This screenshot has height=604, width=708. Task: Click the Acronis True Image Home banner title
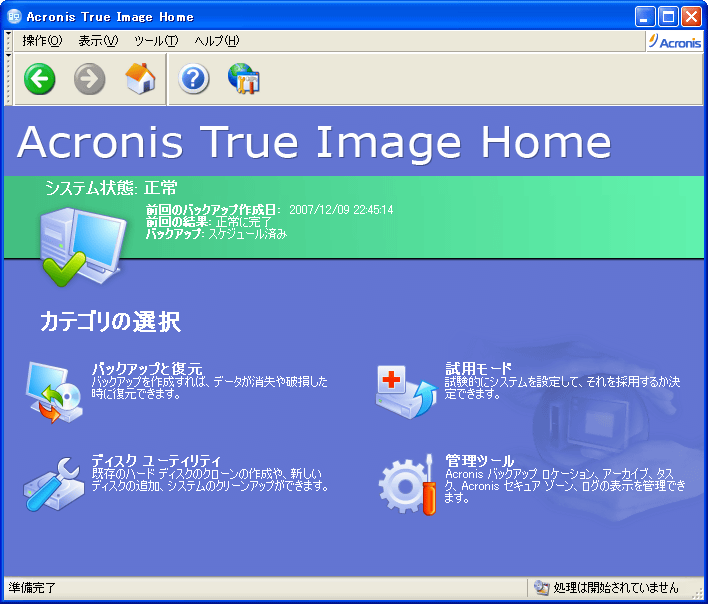(314, 142)
